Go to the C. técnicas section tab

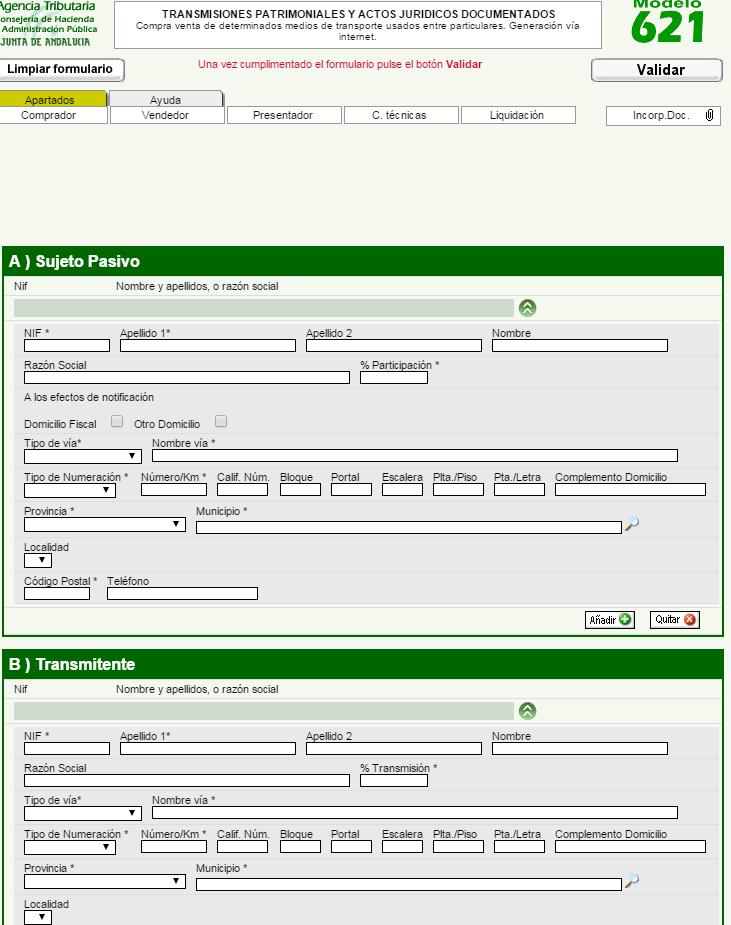pyautogui.click(x=401, y=115)
